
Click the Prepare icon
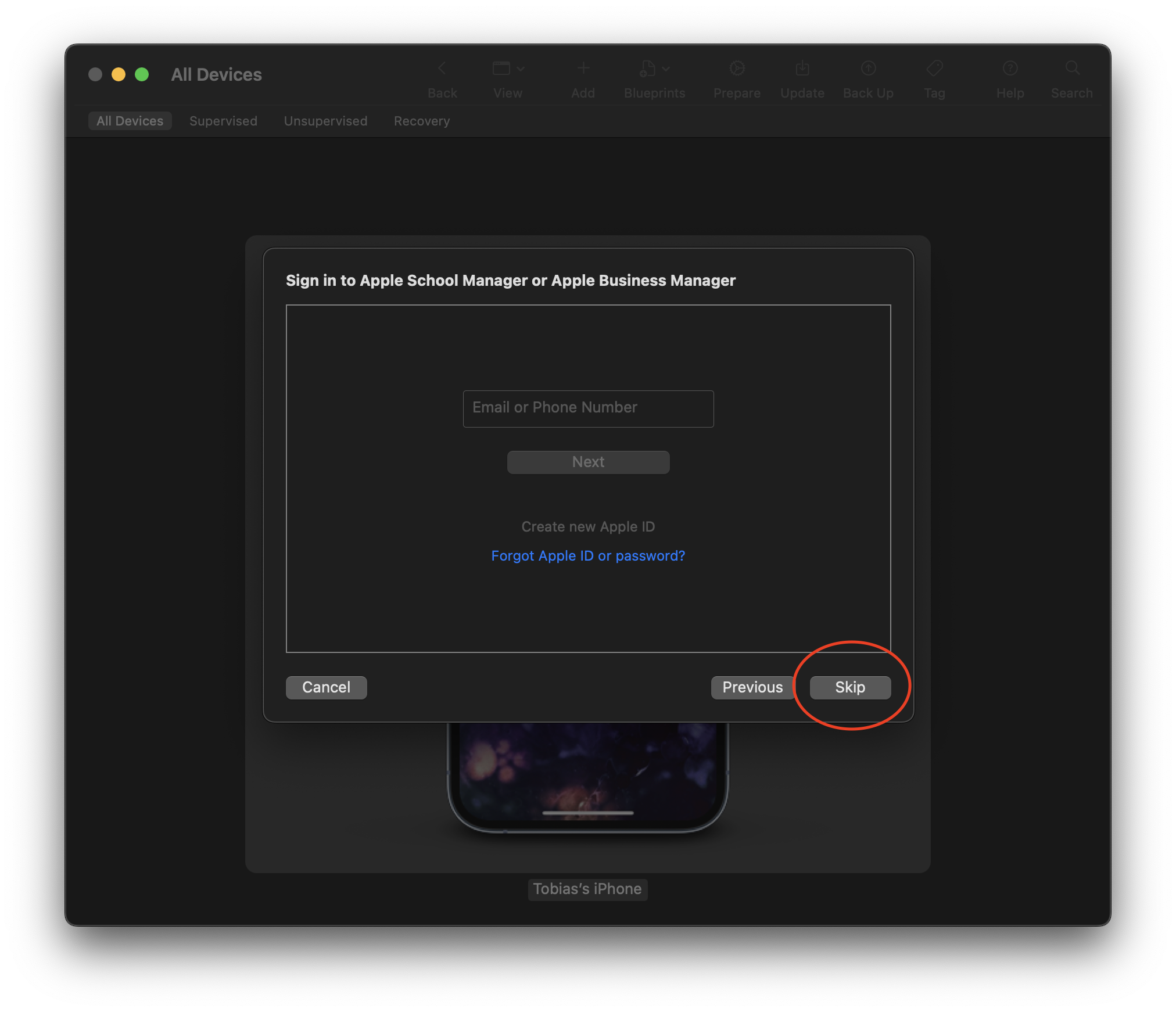pyautogui.click(x=736, y=68)
